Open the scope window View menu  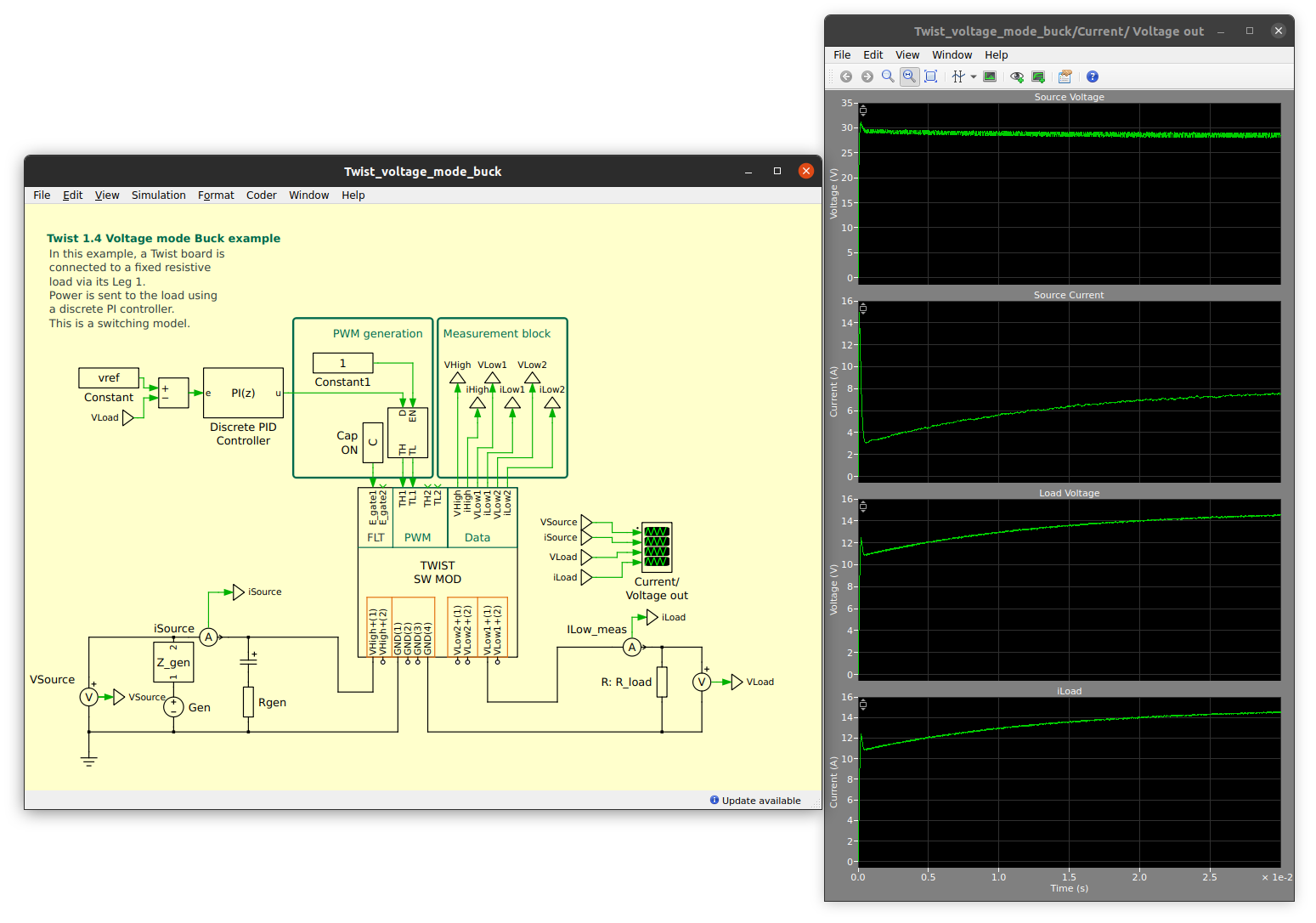(x=907, y=54)
